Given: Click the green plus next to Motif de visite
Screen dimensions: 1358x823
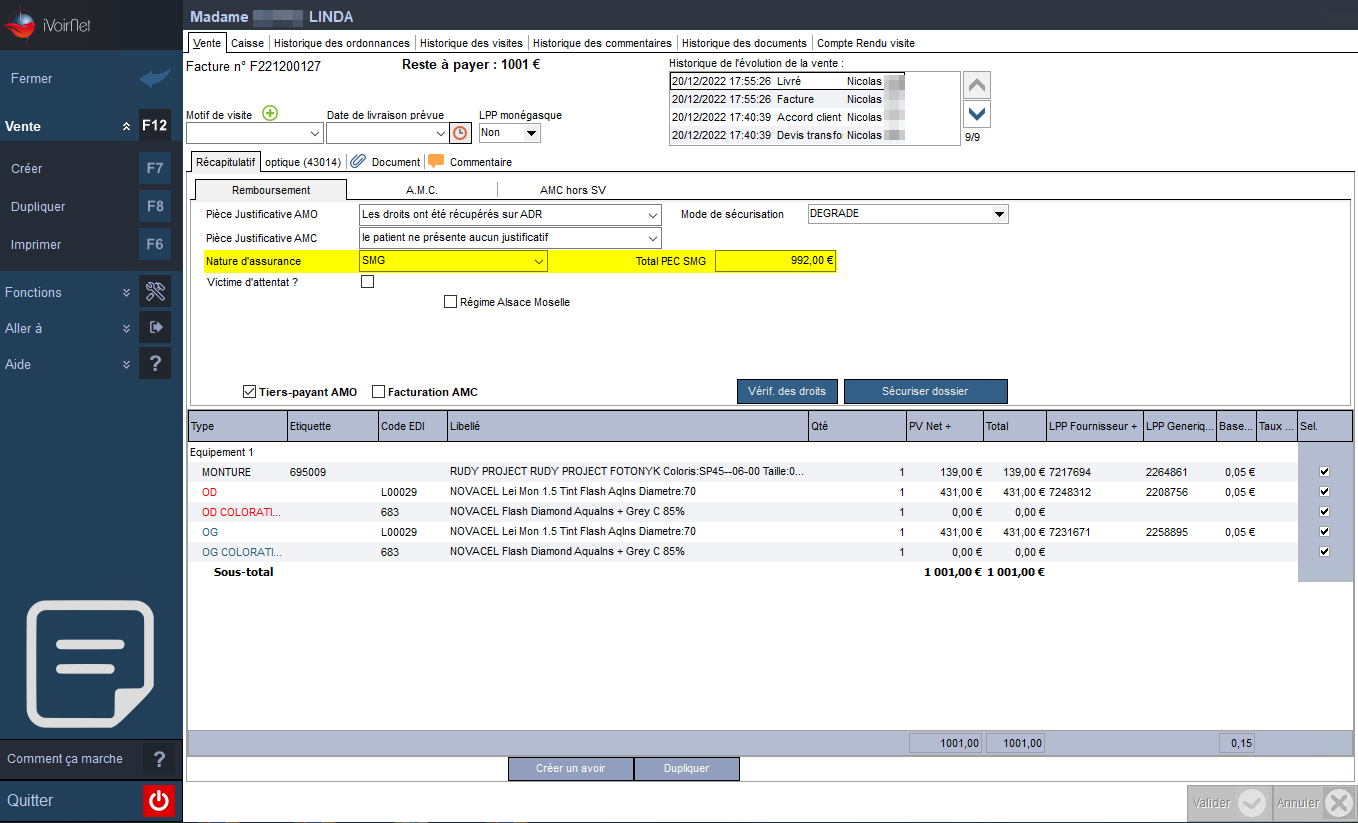Looking at the screenshot, I should 270,114.
